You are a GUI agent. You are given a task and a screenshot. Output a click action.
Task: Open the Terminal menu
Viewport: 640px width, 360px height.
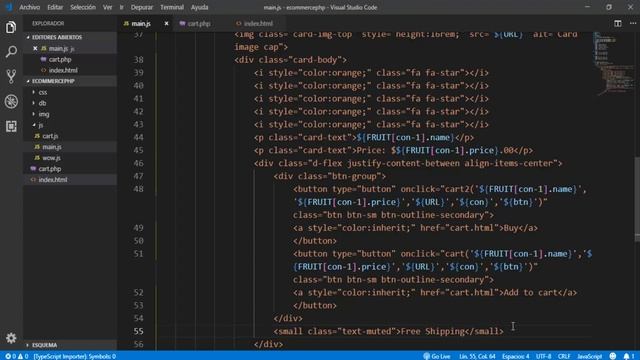[172, 7]
